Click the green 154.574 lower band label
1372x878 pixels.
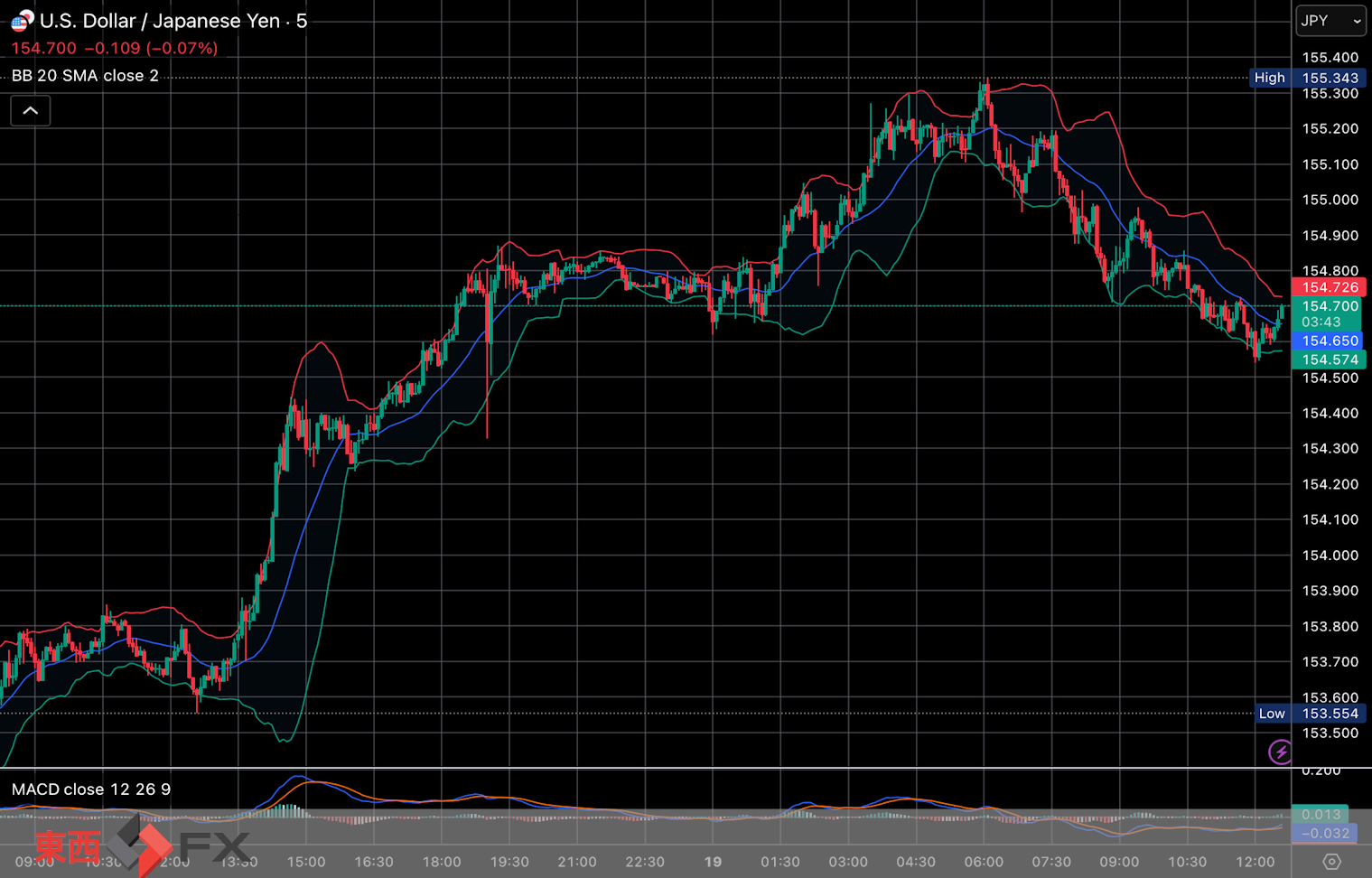pos(1329,360)
